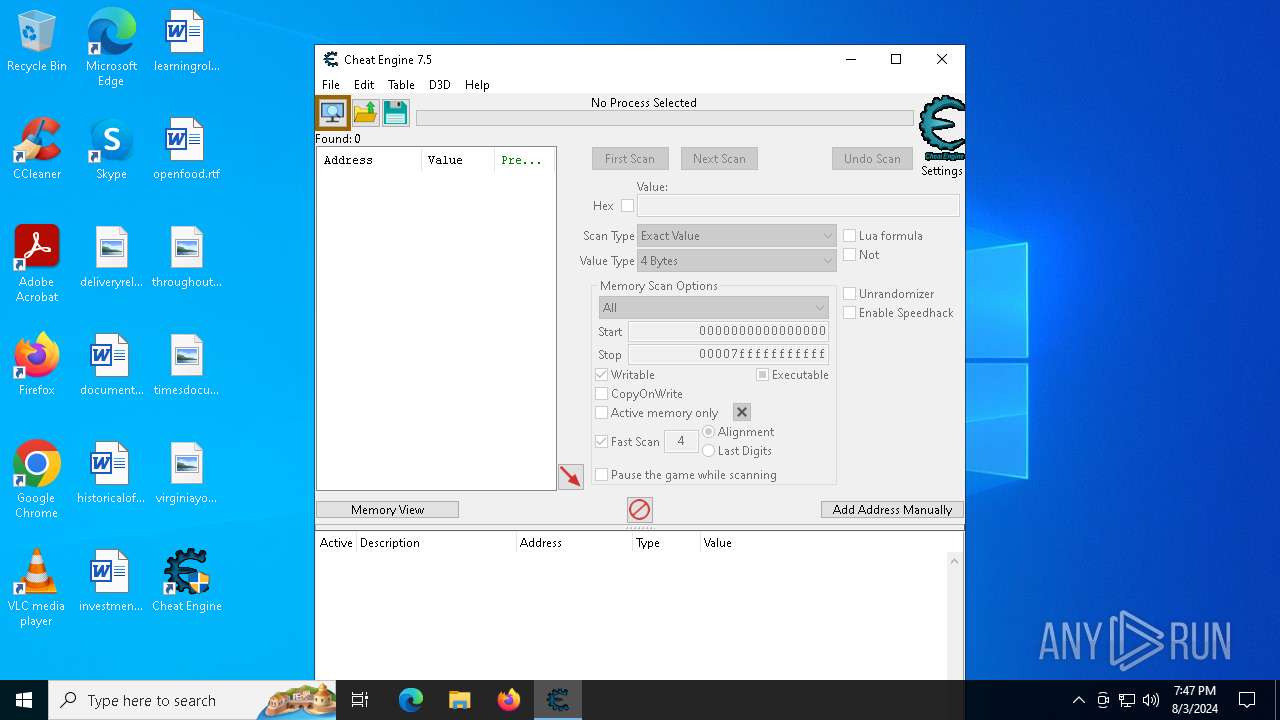Click the open cheat table folder icon
This screenshot has height=720, width=1280.
pos(365,112)
